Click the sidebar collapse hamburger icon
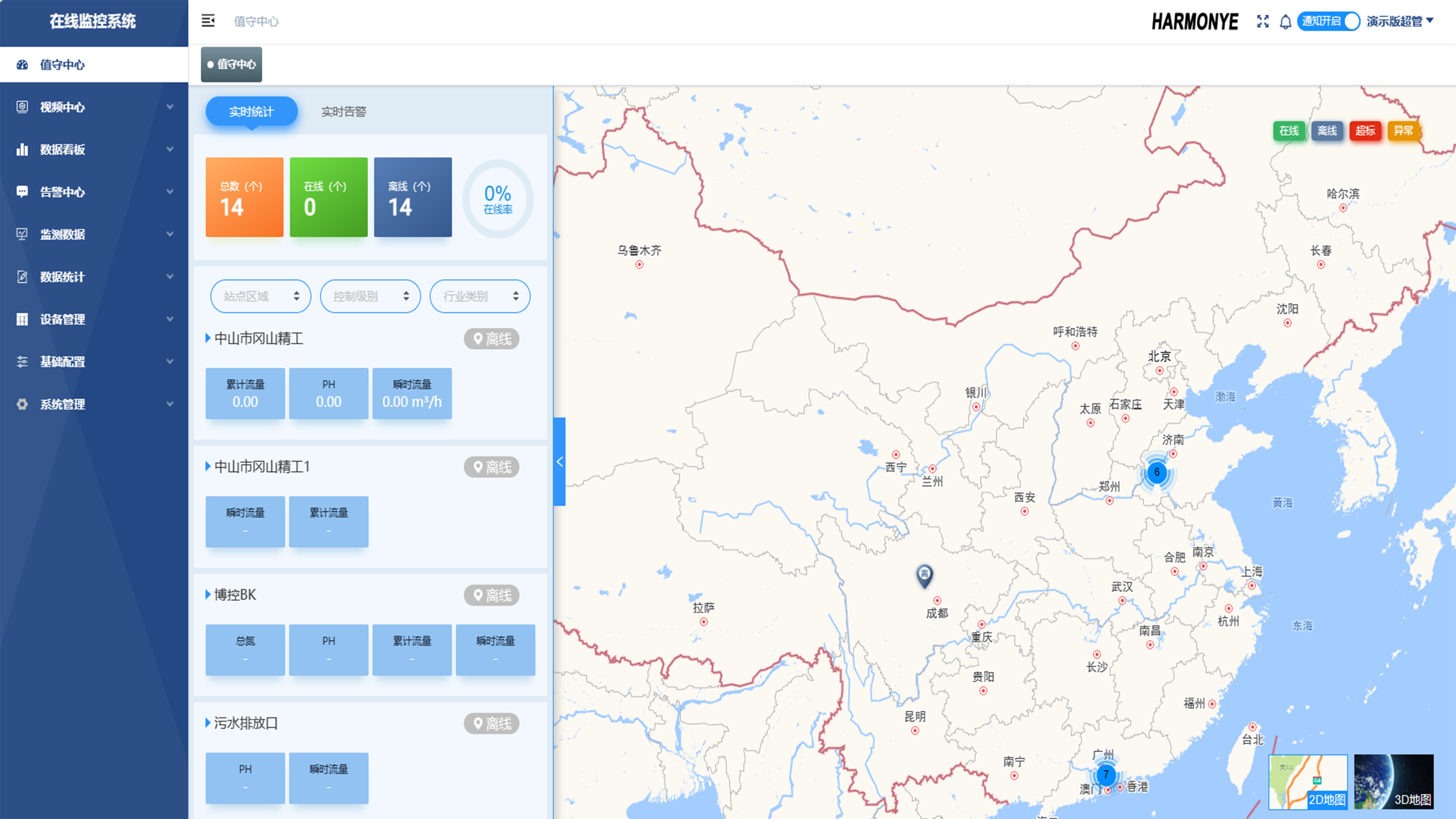The height and width of the screenshot is (819, 1456). click(x=208, y=21)
